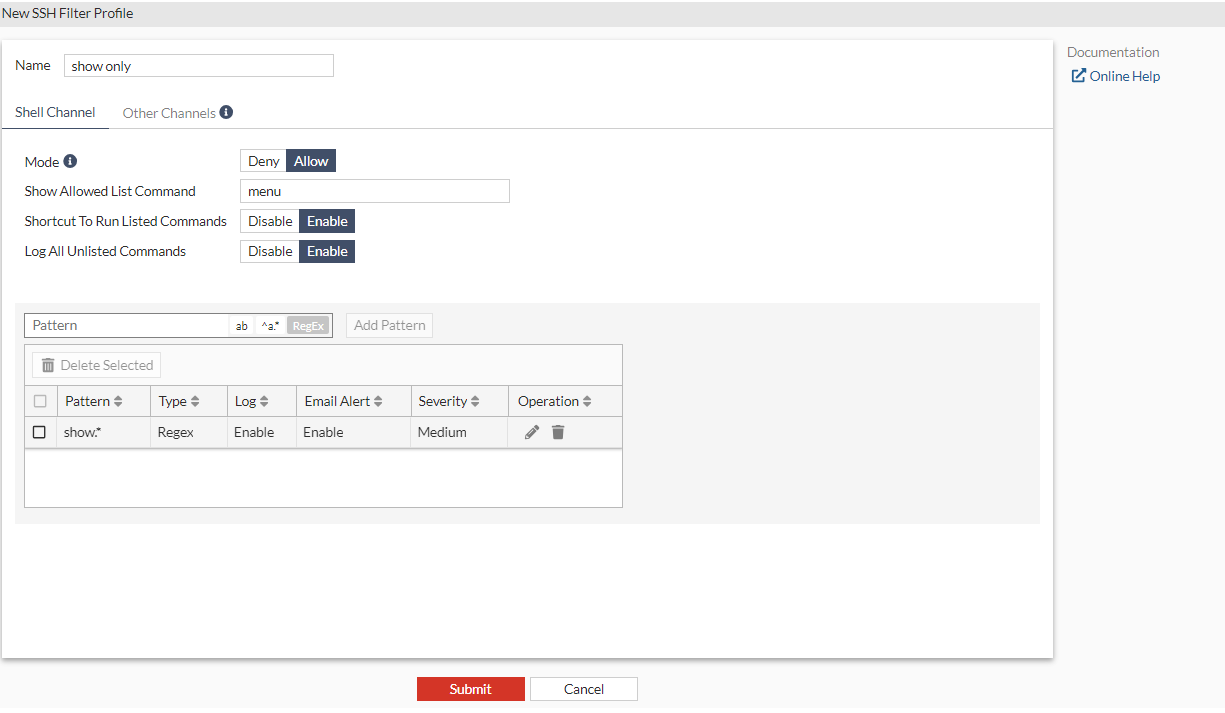Click the Add Pattern button
This screenshot has width=1225, height=713.
[388, 325]
